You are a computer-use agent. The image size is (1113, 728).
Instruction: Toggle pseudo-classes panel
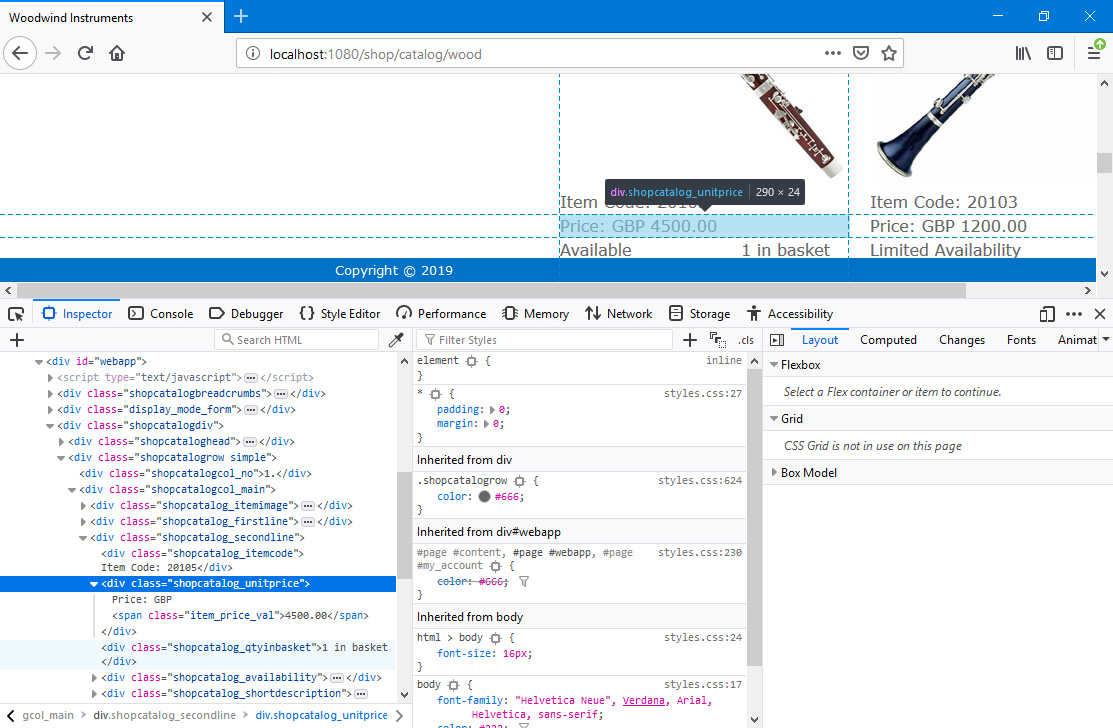718,340
